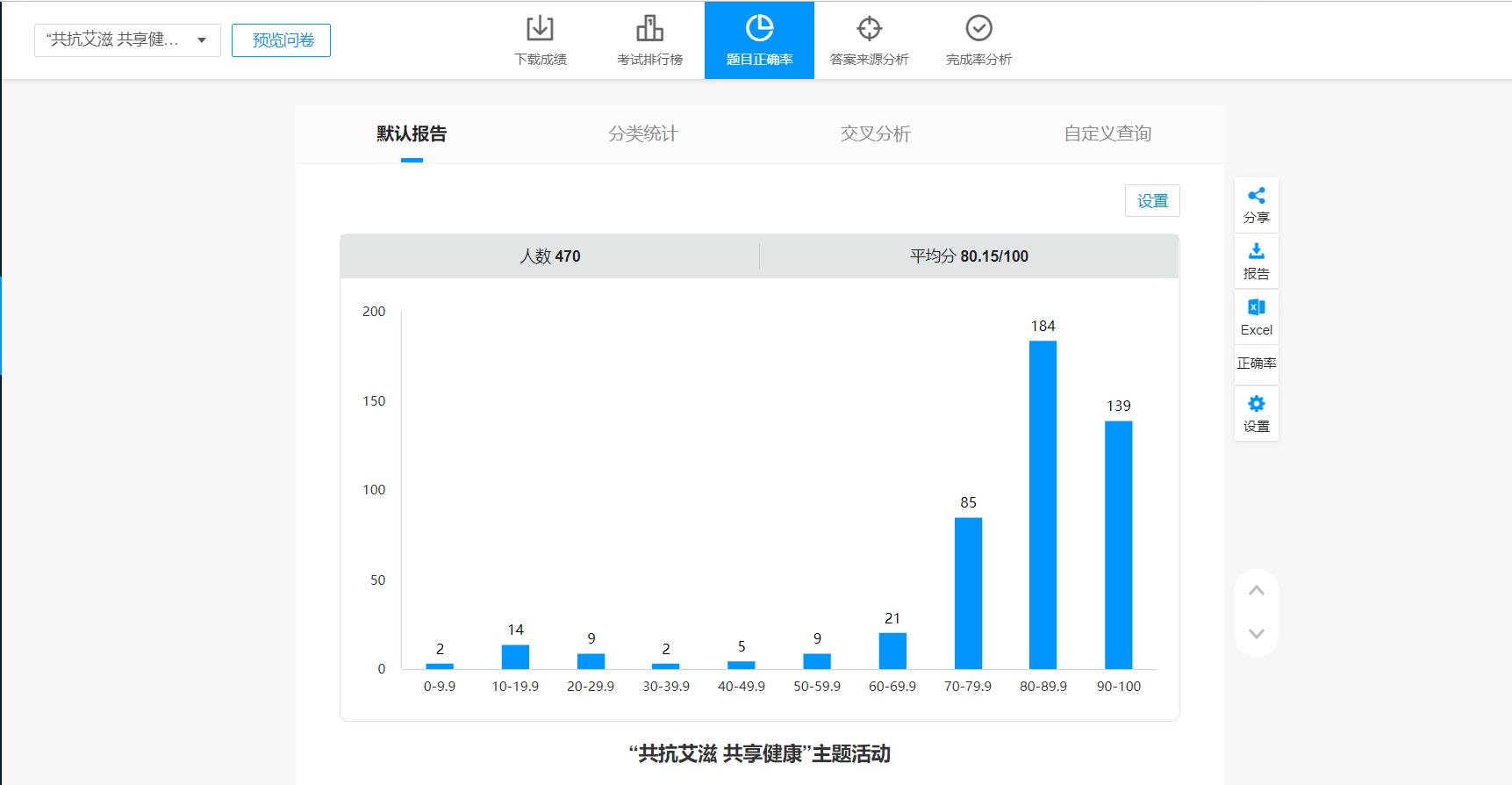
Task: Open the 考试排行榜 ranking icon
Action: click(x=649, y=30)
